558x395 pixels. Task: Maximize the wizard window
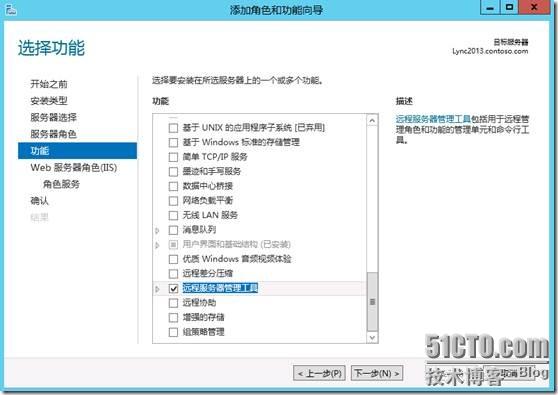click(509, 7)
